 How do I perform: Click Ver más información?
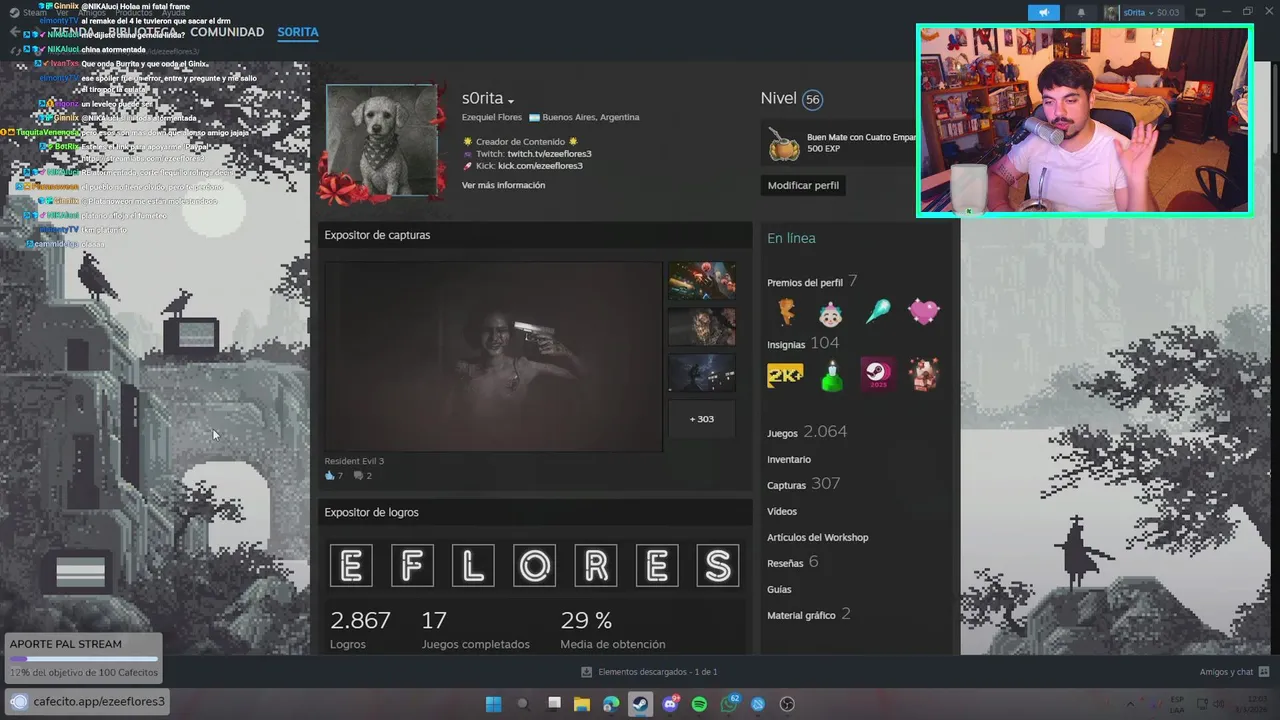pos(503,185)
